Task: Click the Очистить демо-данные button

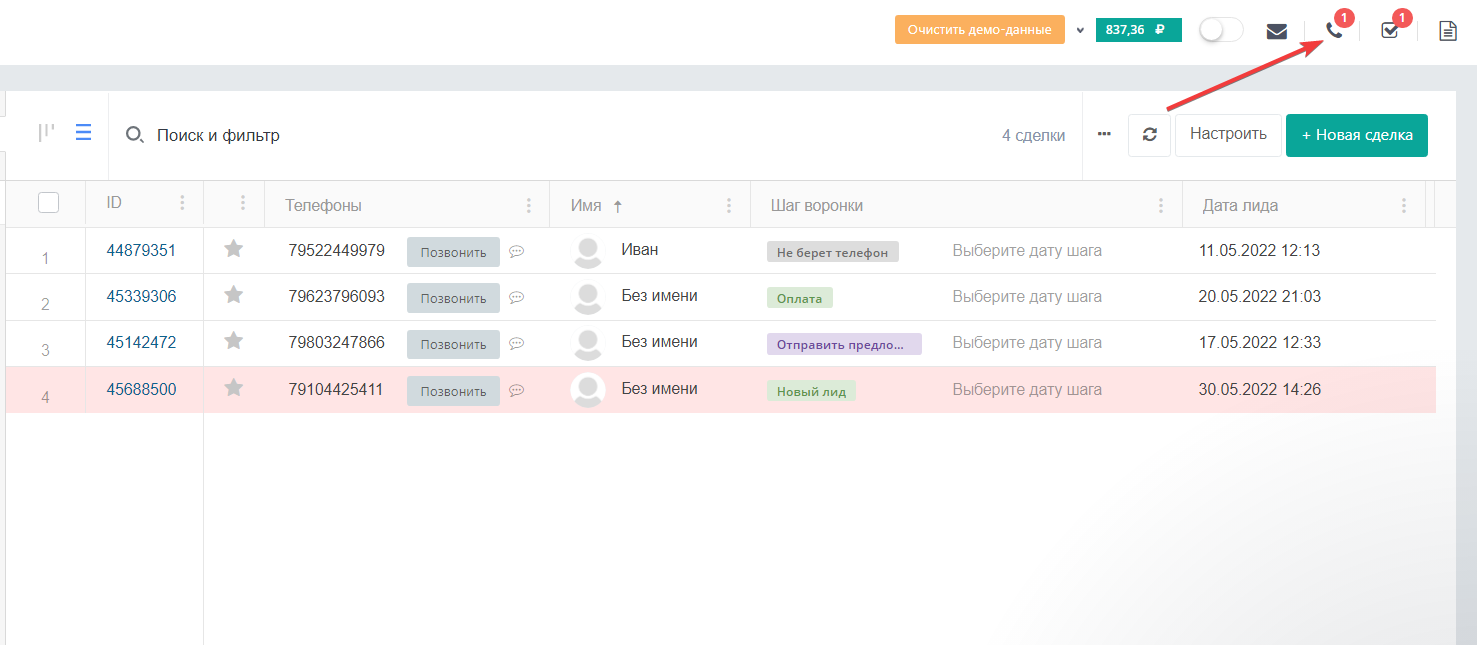Action: [x=980, y=30]
